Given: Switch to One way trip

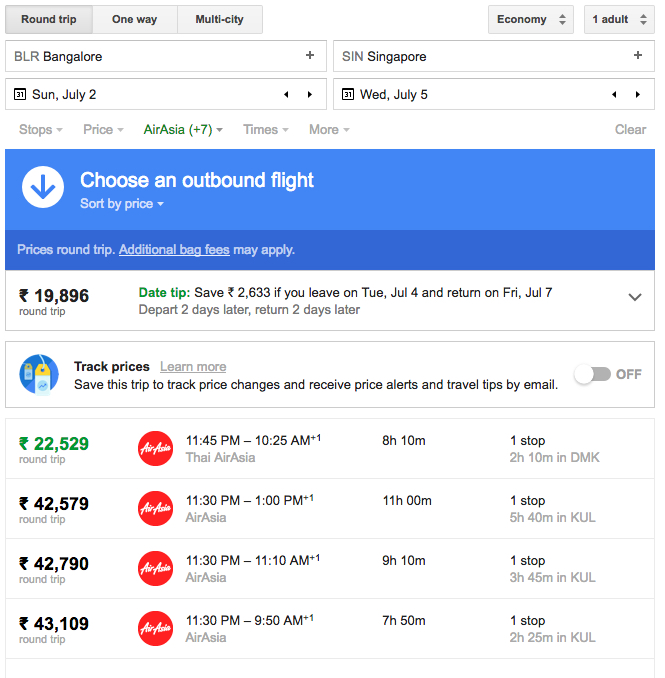Looking at the screenshot, I should 134,19.
